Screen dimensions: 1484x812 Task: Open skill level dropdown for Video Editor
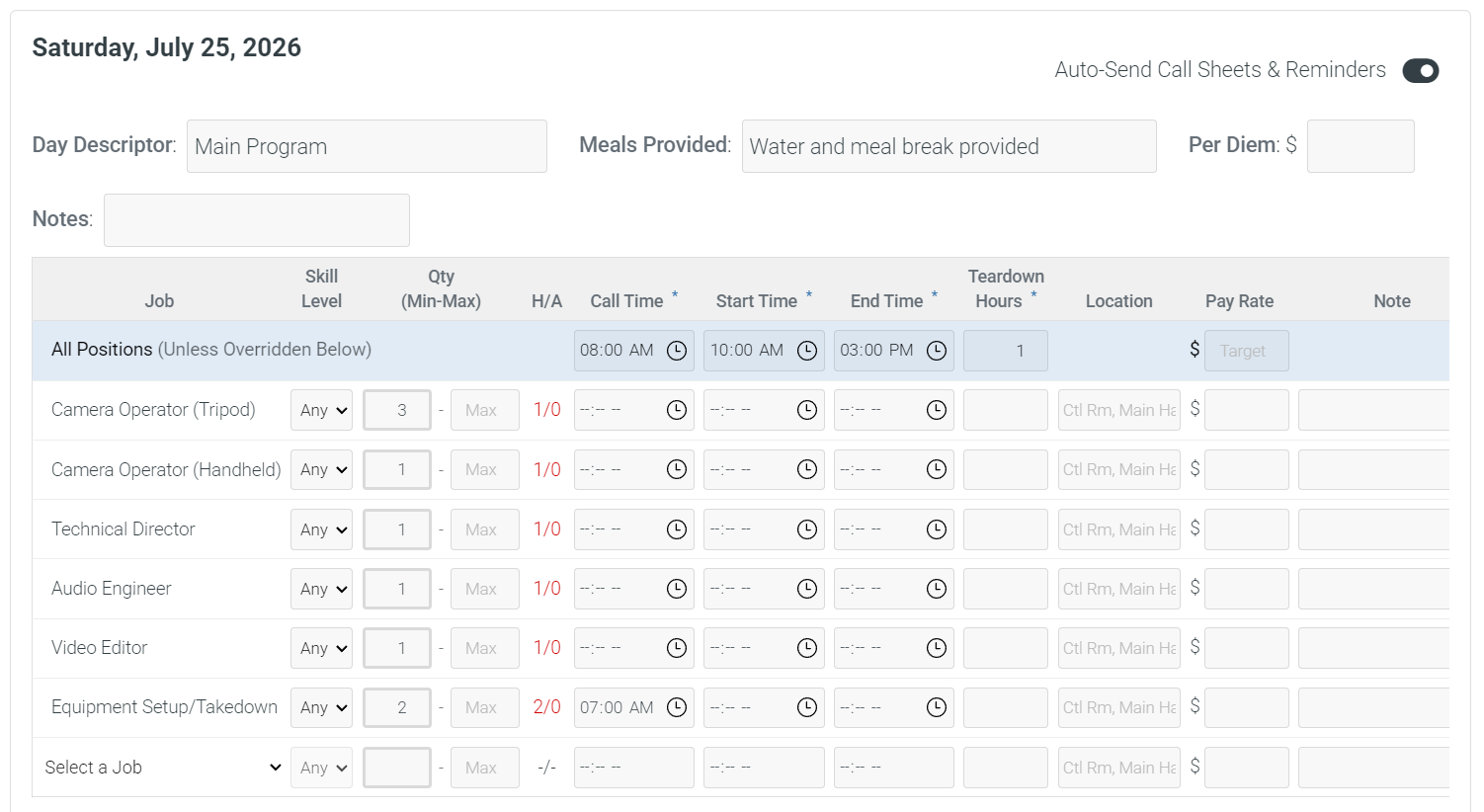321,648
